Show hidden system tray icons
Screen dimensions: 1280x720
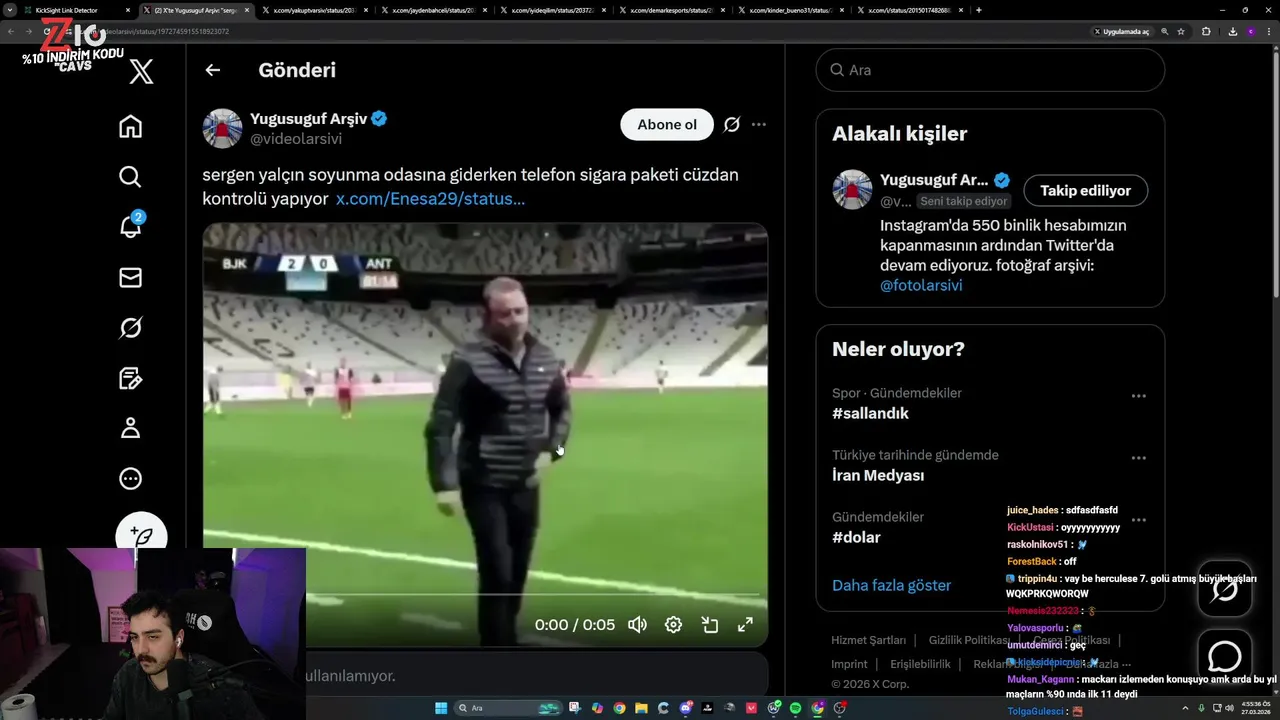[x=1187, y=708]
